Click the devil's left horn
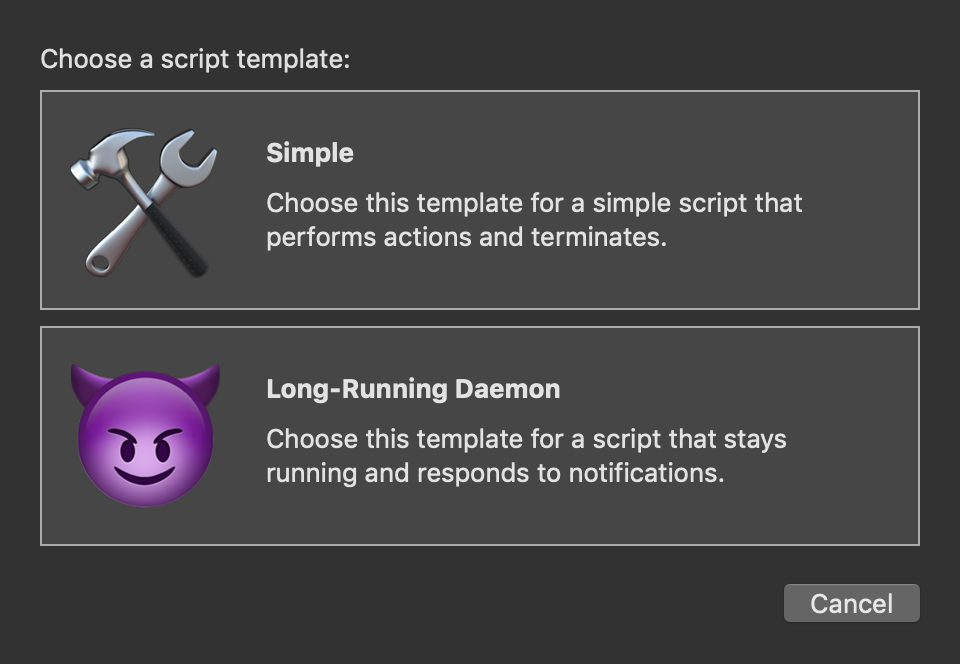The width and height of the screenshot is (960, 664). (86, 382)
